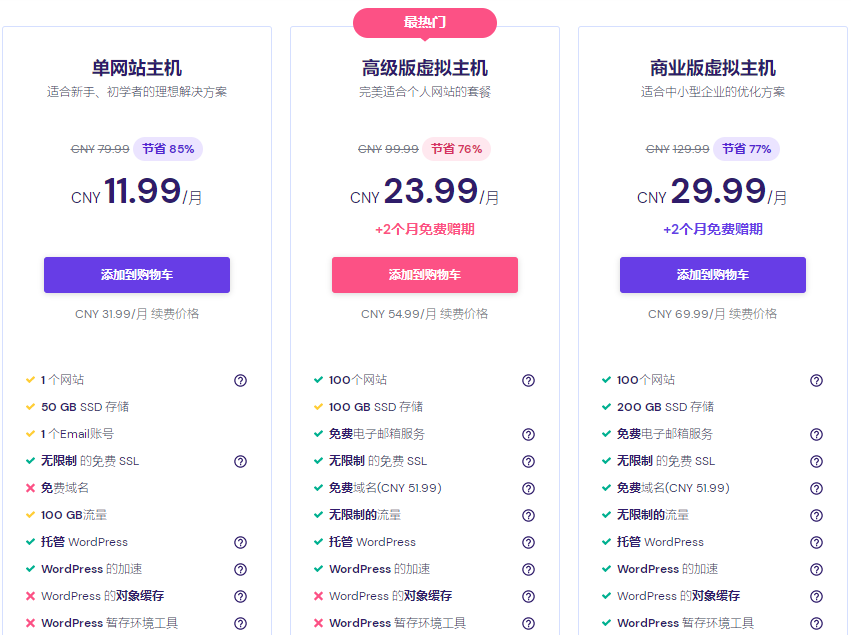Click help icon for business plan's 托管 WordPress
Viewport: 851px width, 635px height.
coord(816,542)
